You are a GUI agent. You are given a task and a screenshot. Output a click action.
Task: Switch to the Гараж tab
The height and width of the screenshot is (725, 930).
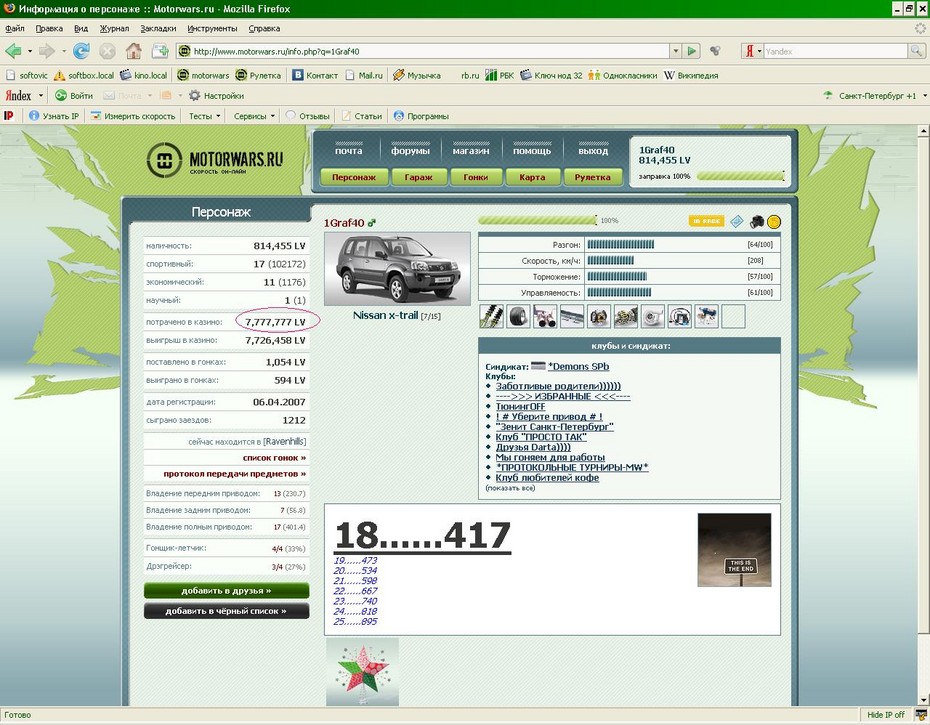point(419,177)
